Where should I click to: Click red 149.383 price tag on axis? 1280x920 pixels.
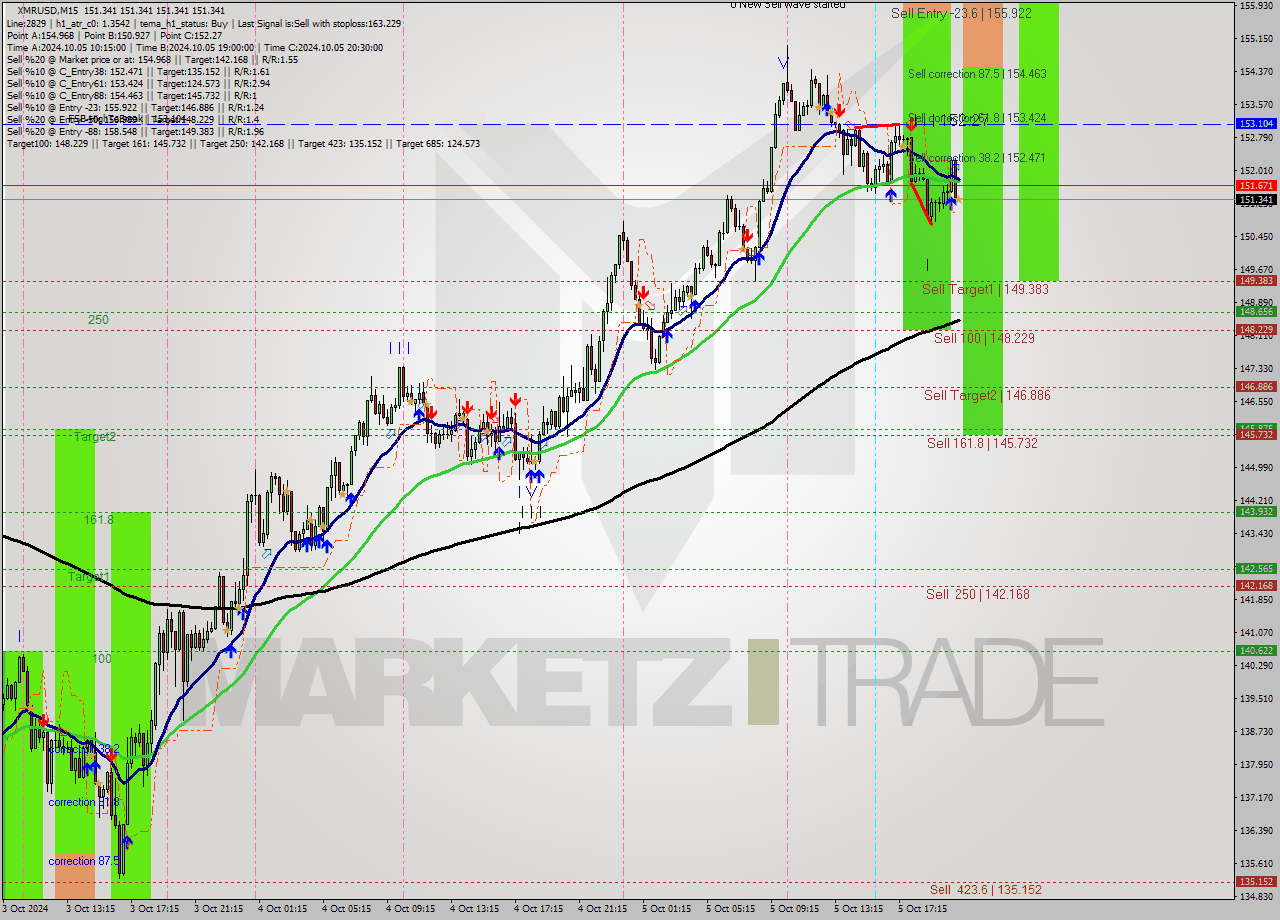pyautogui.click(x=1256, y=281)
